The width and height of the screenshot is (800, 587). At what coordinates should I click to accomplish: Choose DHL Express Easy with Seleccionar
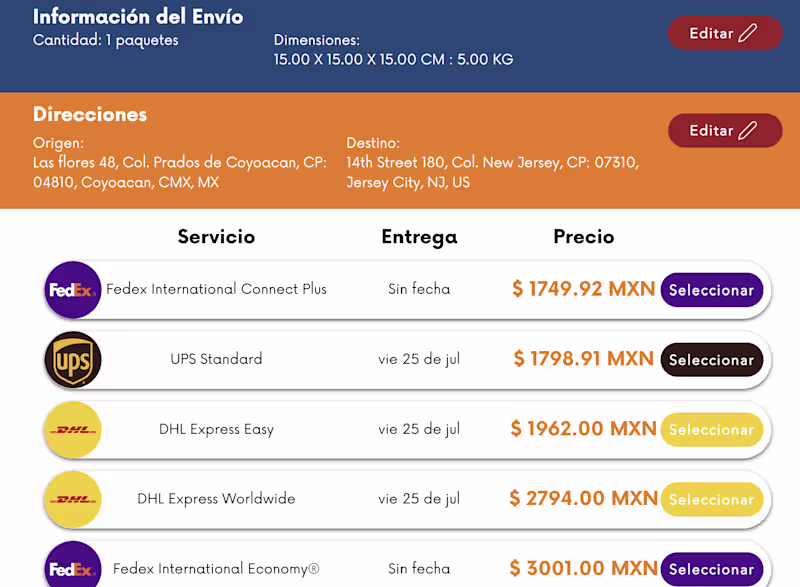711,430
